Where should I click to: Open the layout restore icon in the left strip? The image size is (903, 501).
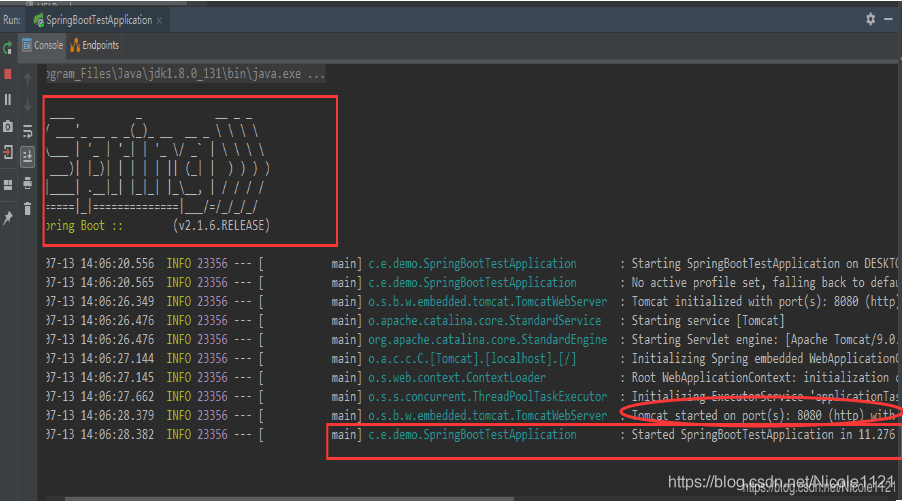pyautogui.click(x=7, y=185)
